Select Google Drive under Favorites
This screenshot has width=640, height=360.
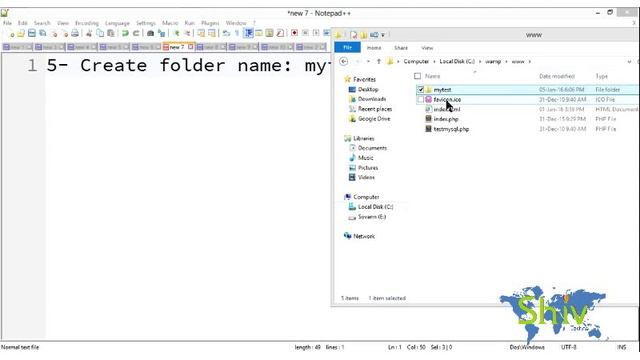374,119
